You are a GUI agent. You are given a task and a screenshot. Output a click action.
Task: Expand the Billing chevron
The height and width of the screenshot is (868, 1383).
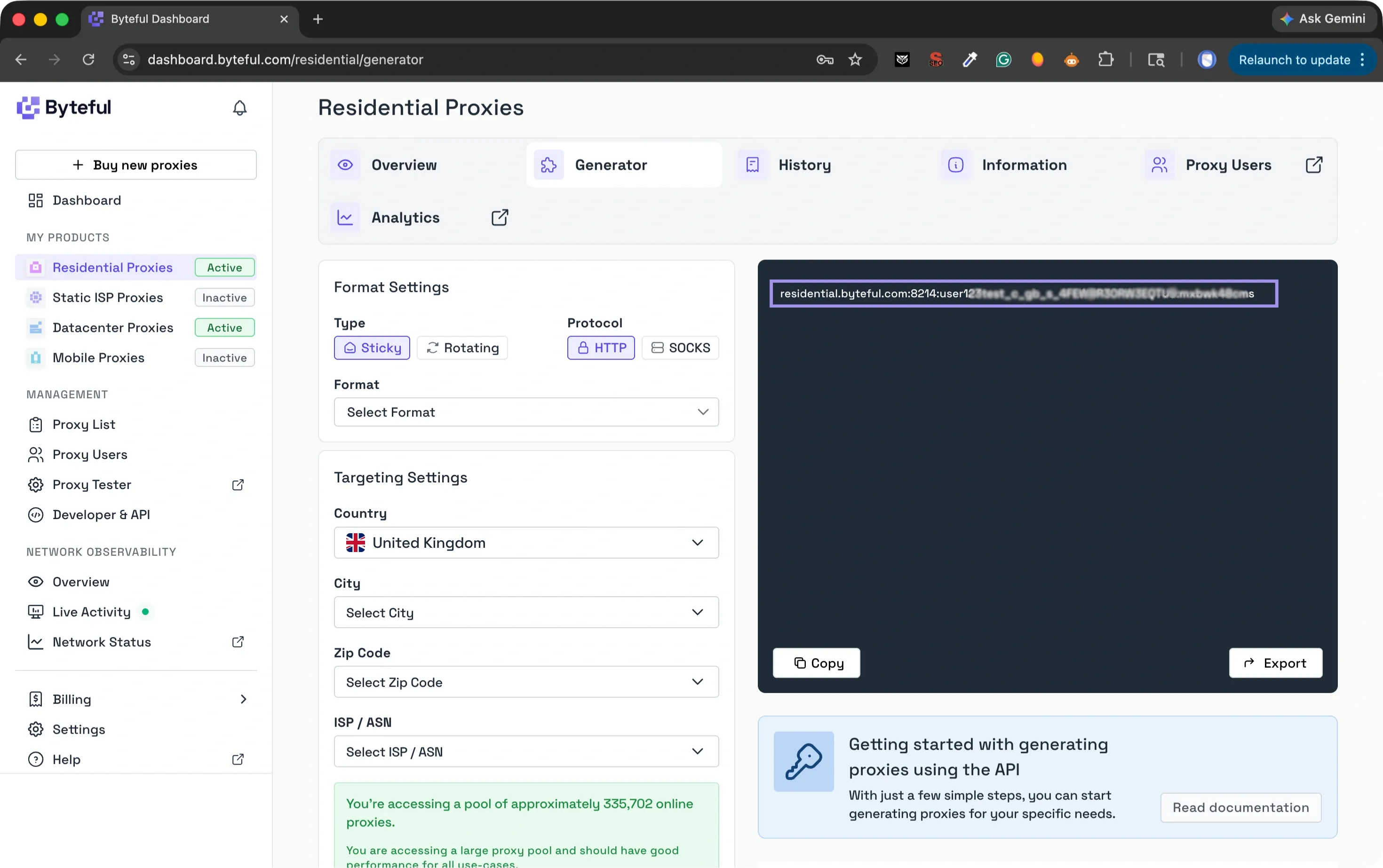pos(244,699)
